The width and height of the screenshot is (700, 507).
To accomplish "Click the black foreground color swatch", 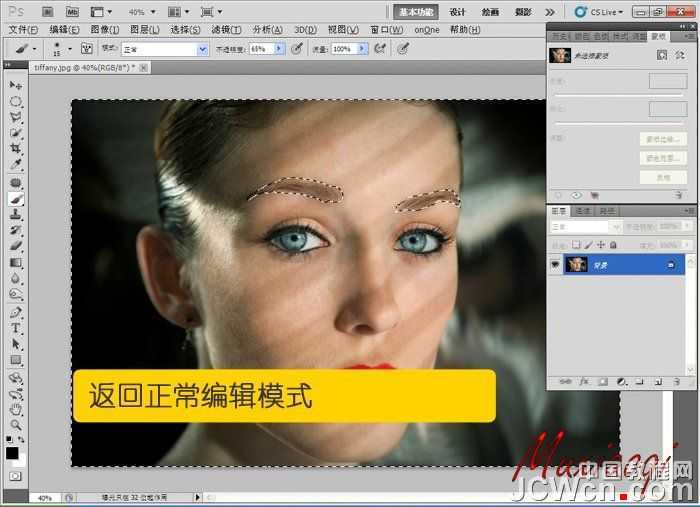I will 12,453.
